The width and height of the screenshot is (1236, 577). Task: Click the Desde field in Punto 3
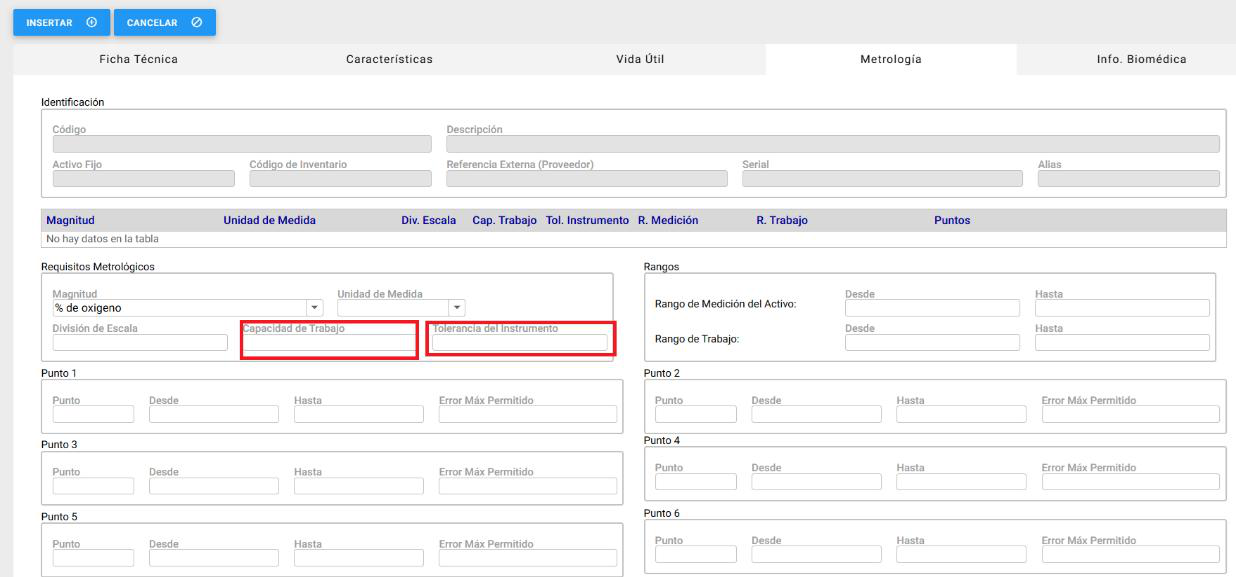pos(214,486)
